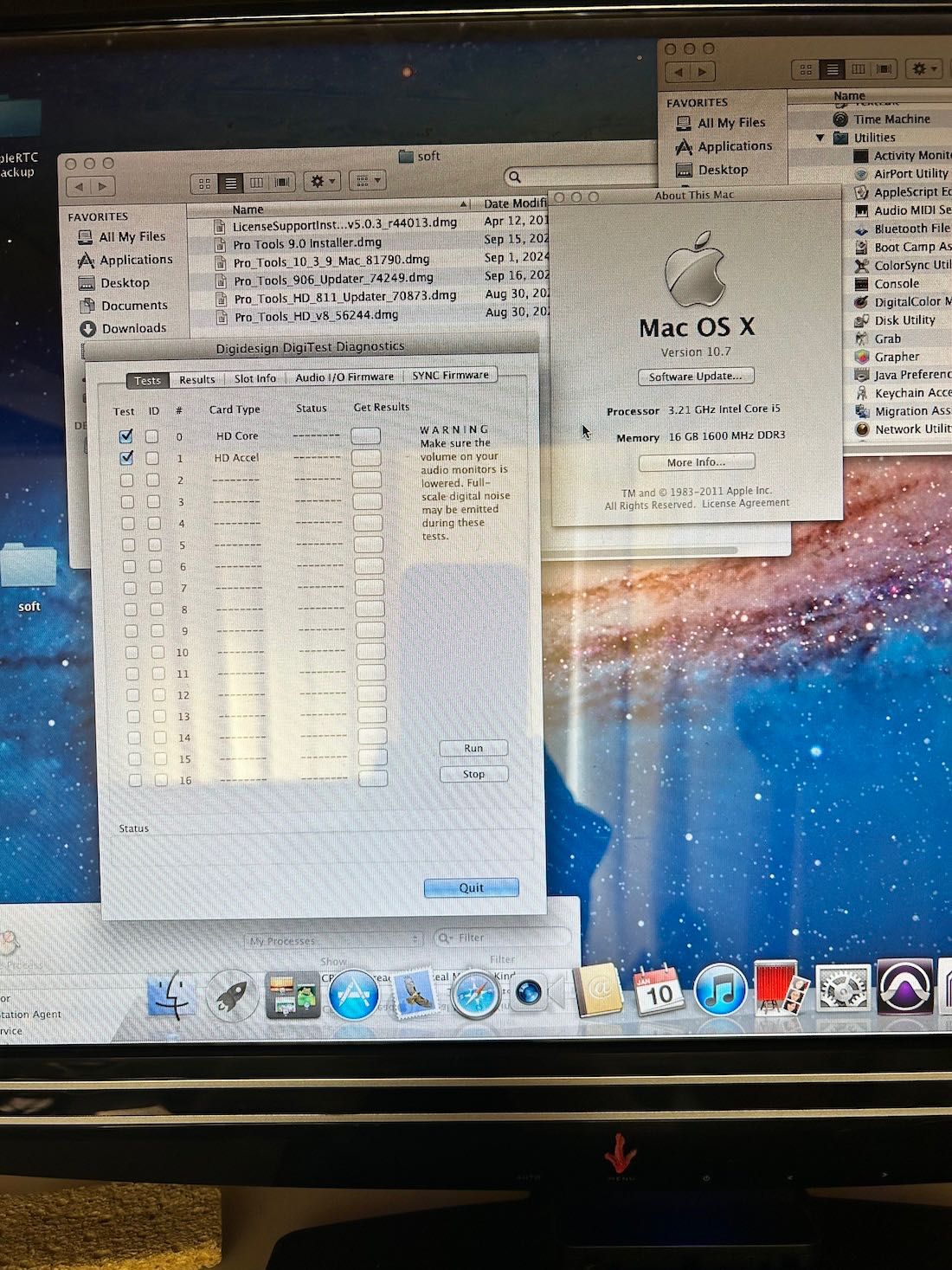Image resolution: width=952 pixels, height=1270 pixels.
Task: Open Photo Booth in the Dock
Action: pyautogui.click(x=781, y=988)
